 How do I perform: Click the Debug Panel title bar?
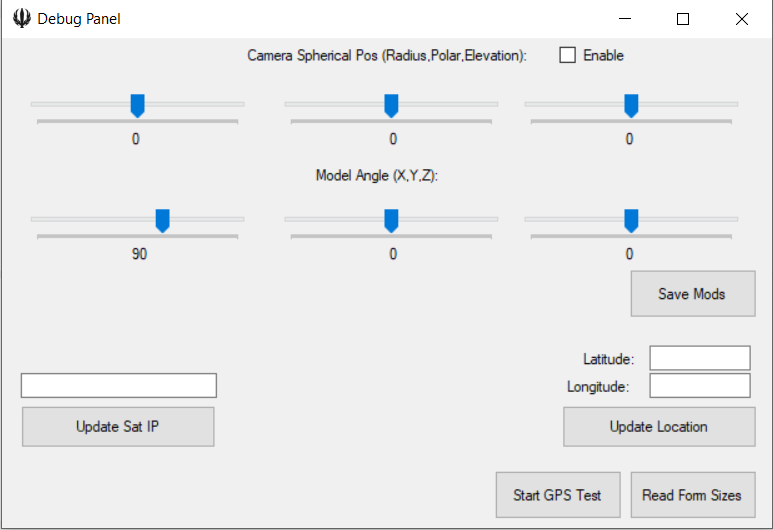tap(350, 19)
